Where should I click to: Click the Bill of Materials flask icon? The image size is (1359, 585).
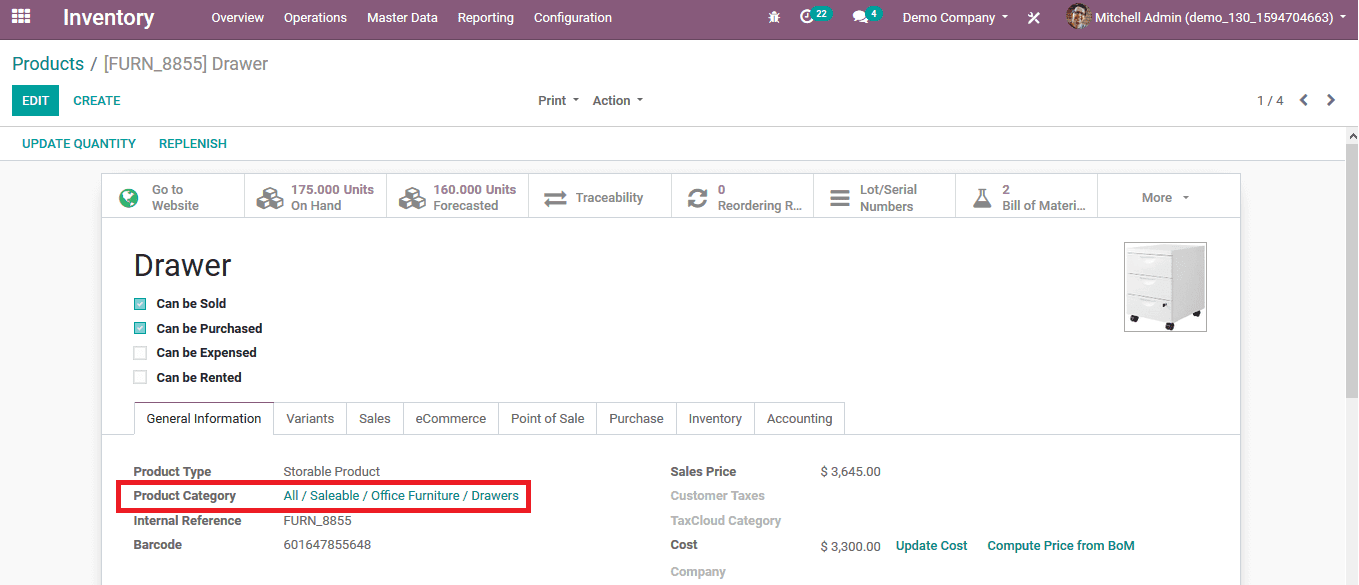[982, 198]
